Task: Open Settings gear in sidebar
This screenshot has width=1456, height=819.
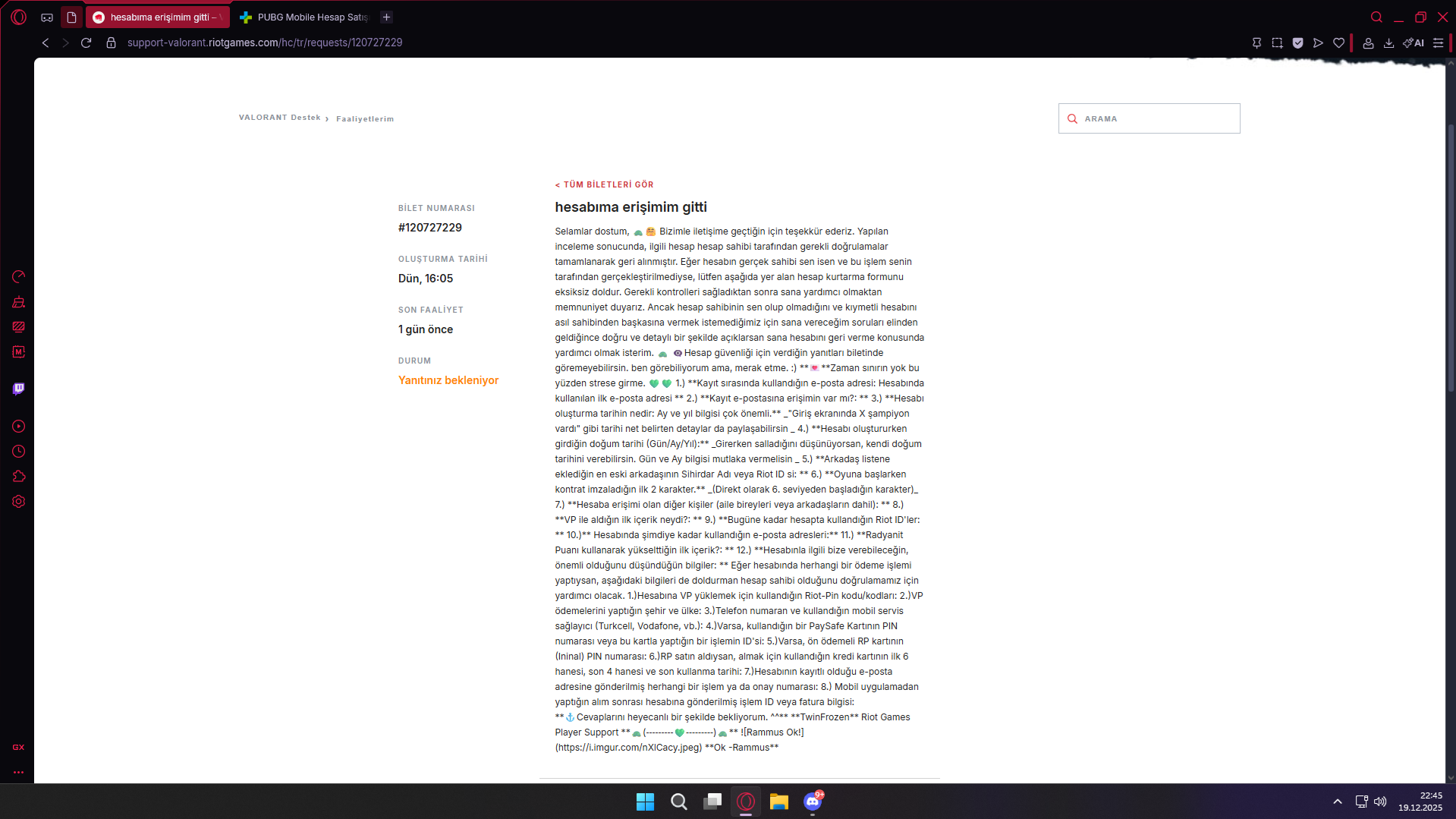Action: click(x=19, y=502)
